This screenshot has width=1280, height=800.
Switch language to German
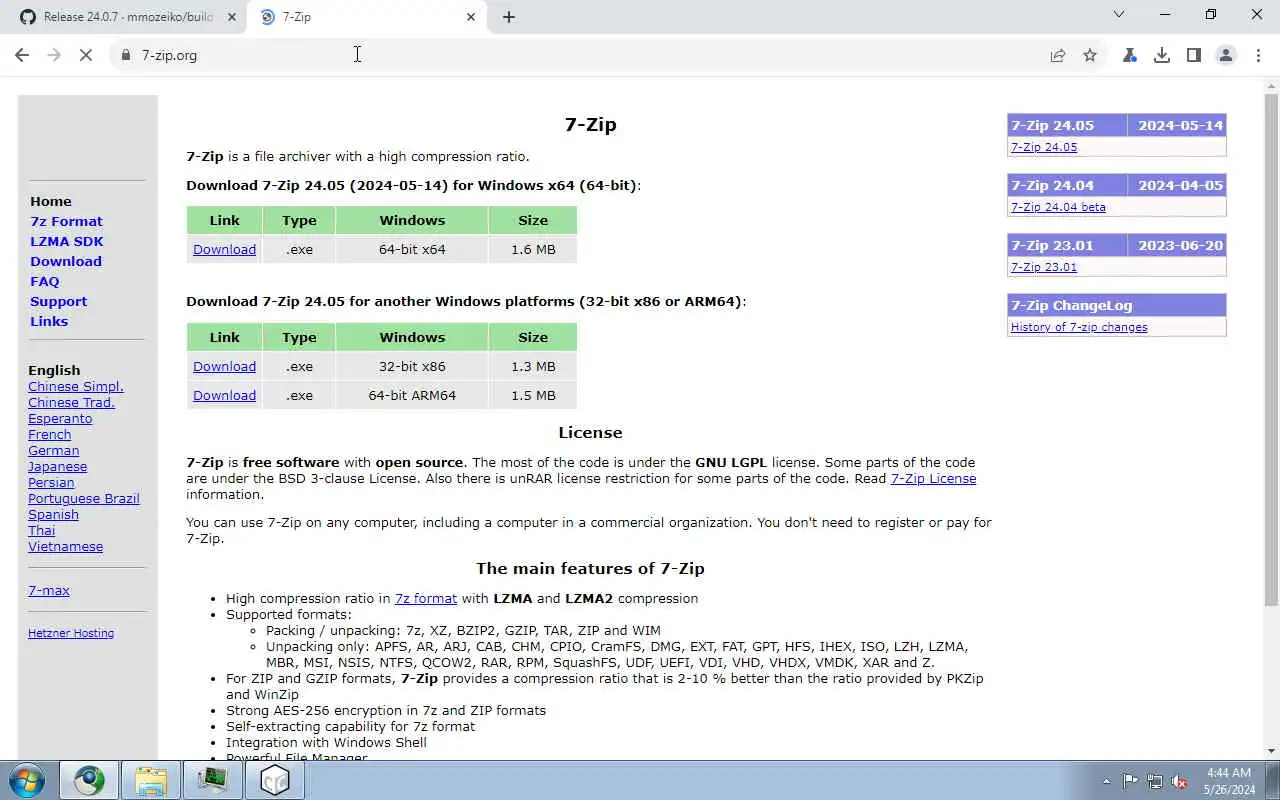coord(54,450)
